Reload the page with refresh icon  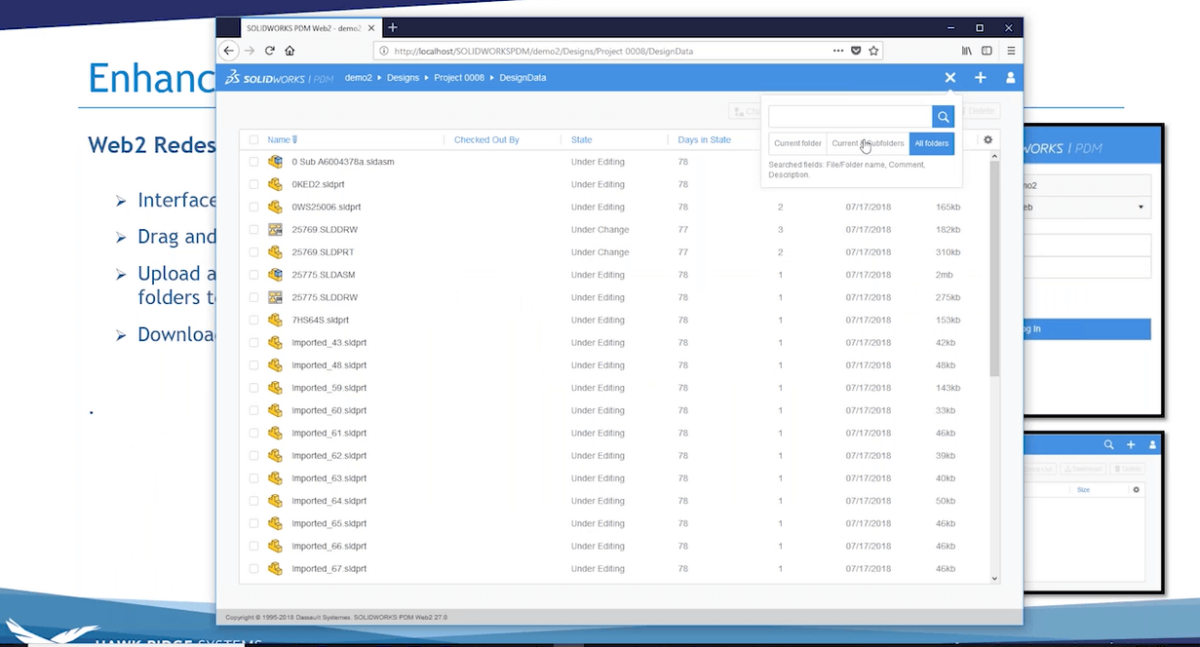click(270, 50)
